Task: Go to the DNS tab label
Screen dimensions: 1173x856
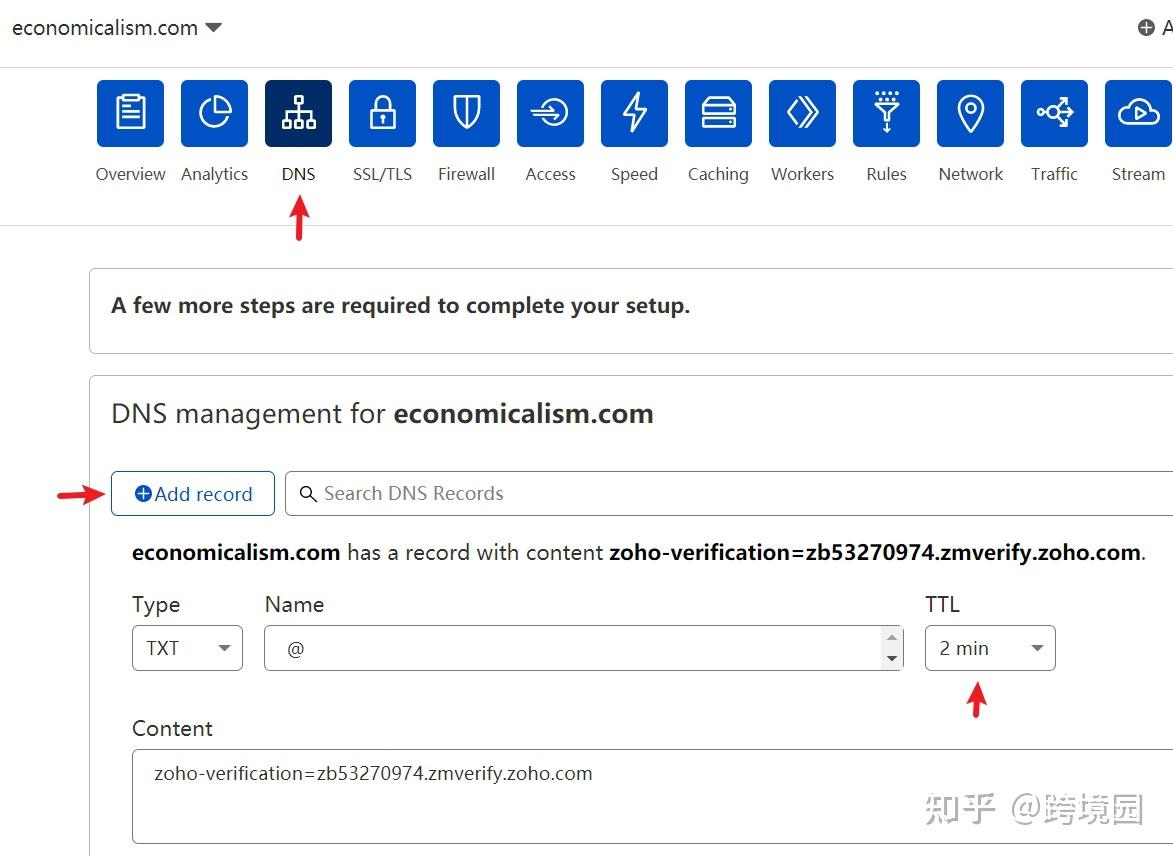Action: pyautogui.click(x=298, y=174)
